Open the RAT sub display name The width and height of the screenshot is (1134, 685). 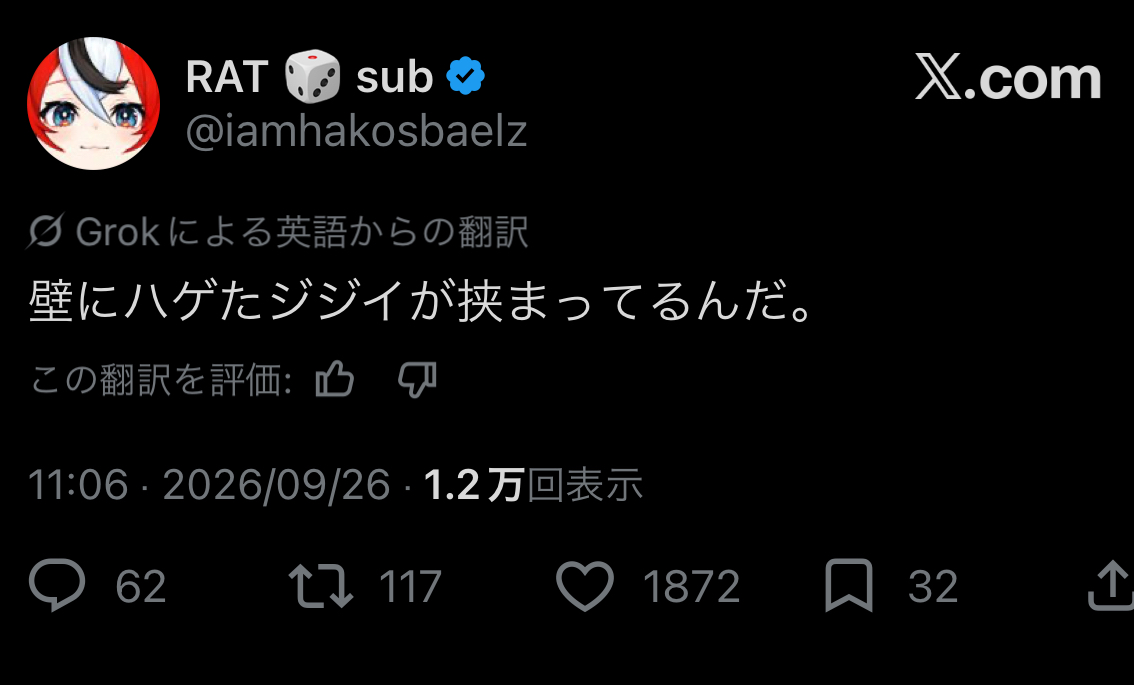pos(310,76)
